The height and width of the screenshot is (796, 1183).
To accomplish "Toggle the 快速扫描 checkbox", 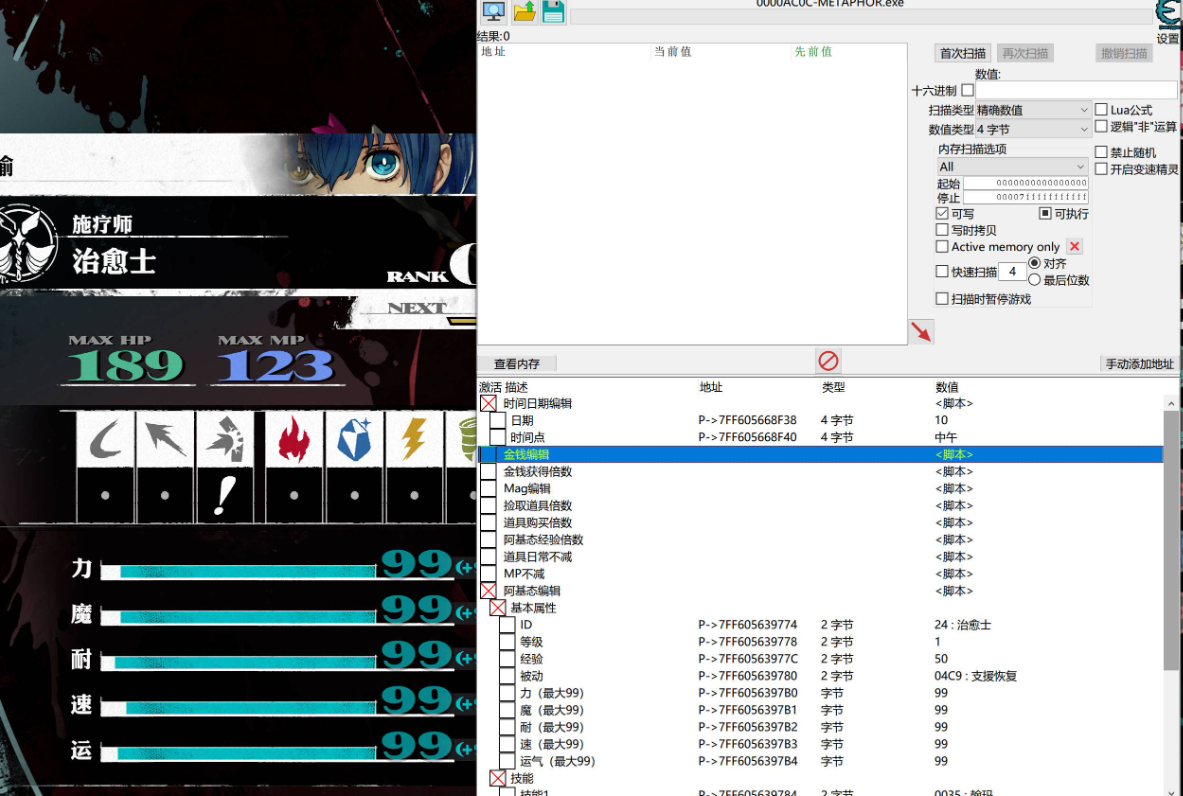I will click(942, 271).
